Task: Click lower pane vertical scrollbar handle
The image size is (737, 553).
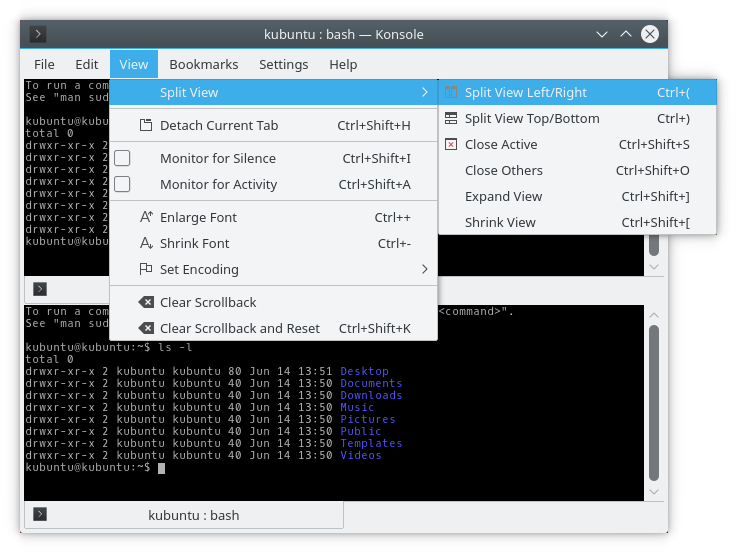Action: [x=654, y=403]
